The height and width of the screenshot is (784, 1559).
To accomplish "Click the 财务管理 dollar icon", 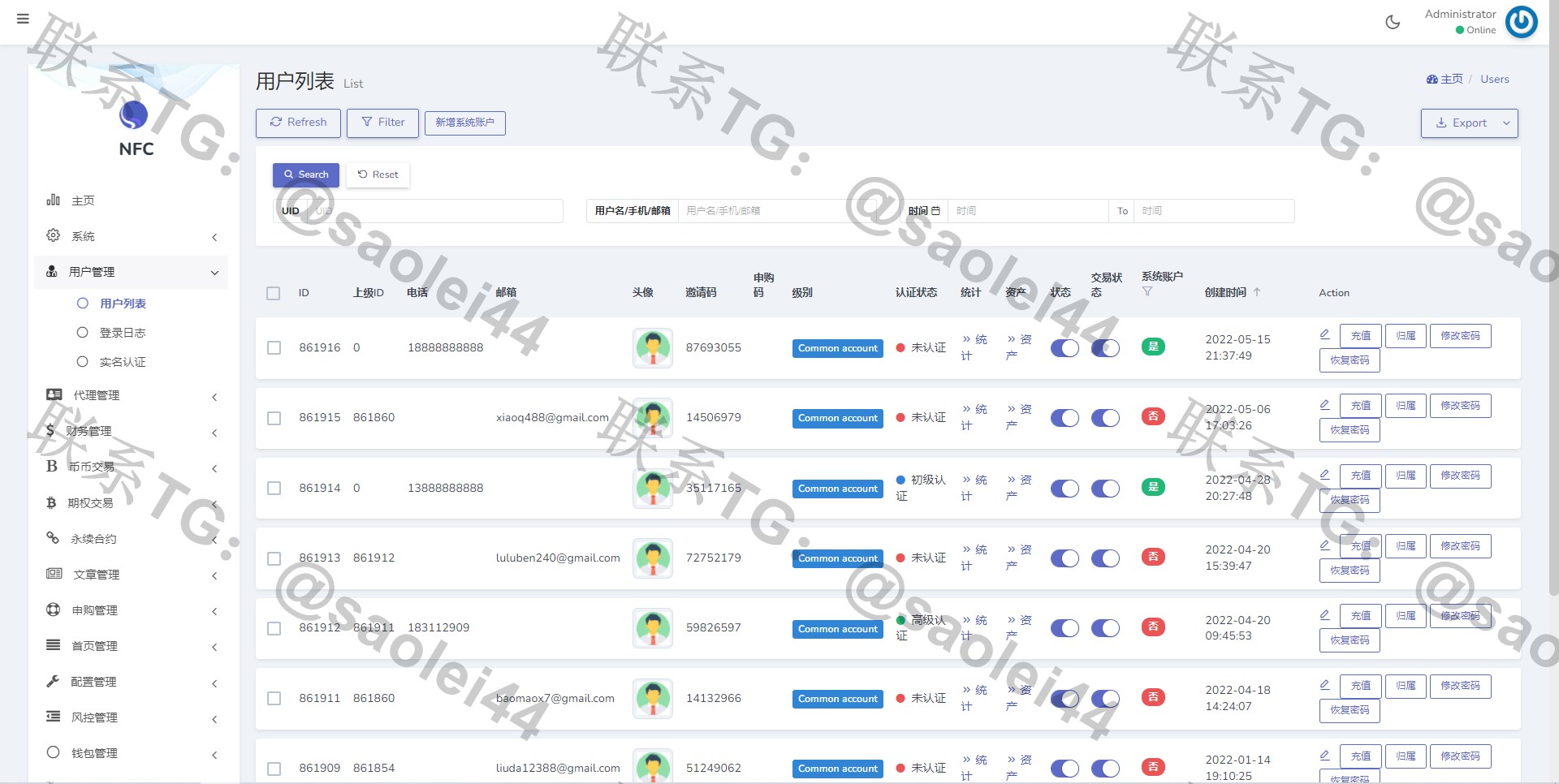I will (x=50, y=430).
